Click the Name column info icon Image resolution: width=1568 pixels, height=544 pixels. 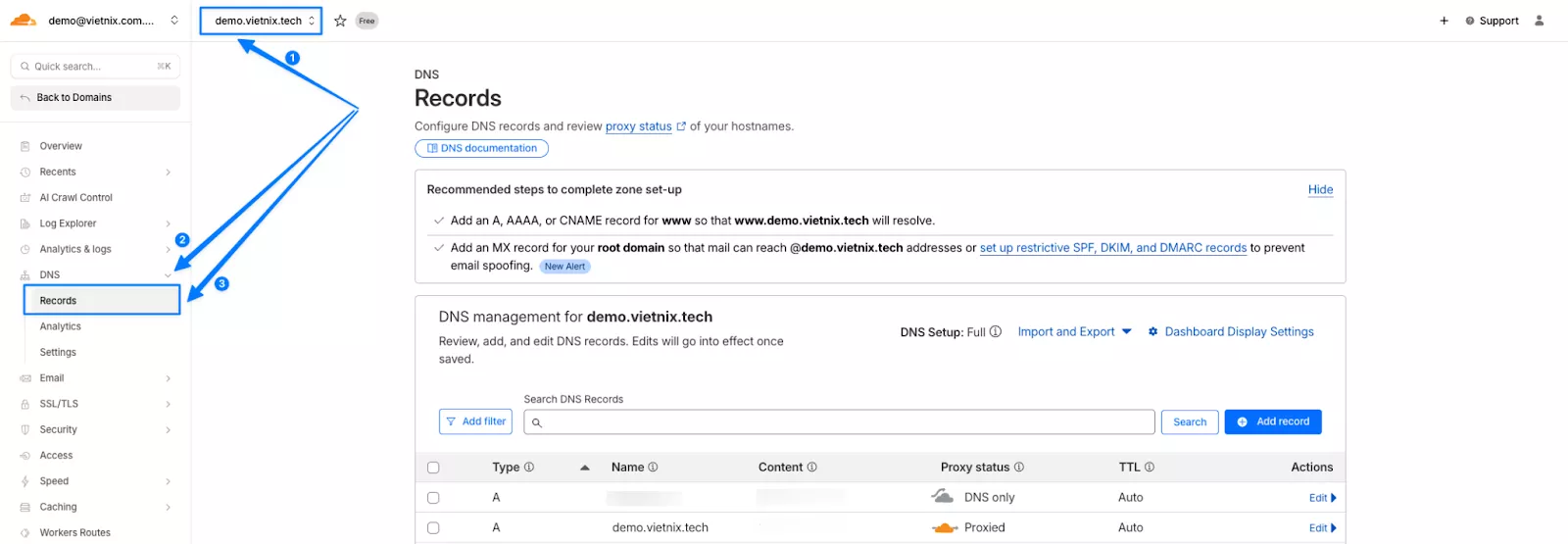[653, 468]
